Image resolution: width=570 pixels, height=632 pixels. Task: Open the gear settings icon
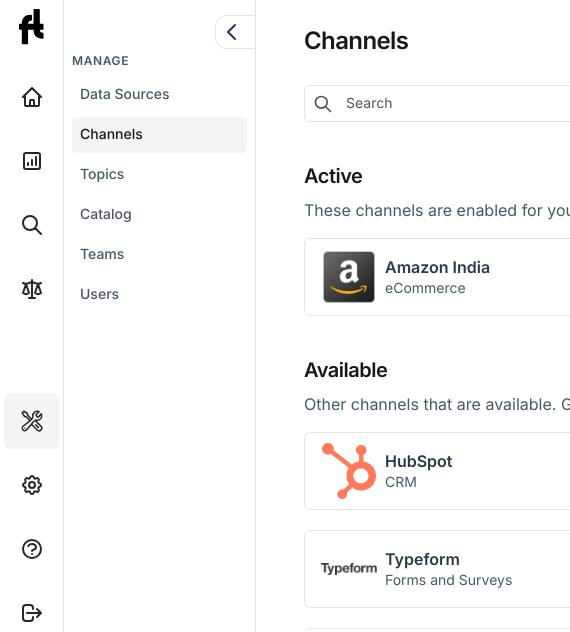coord(32,485)
